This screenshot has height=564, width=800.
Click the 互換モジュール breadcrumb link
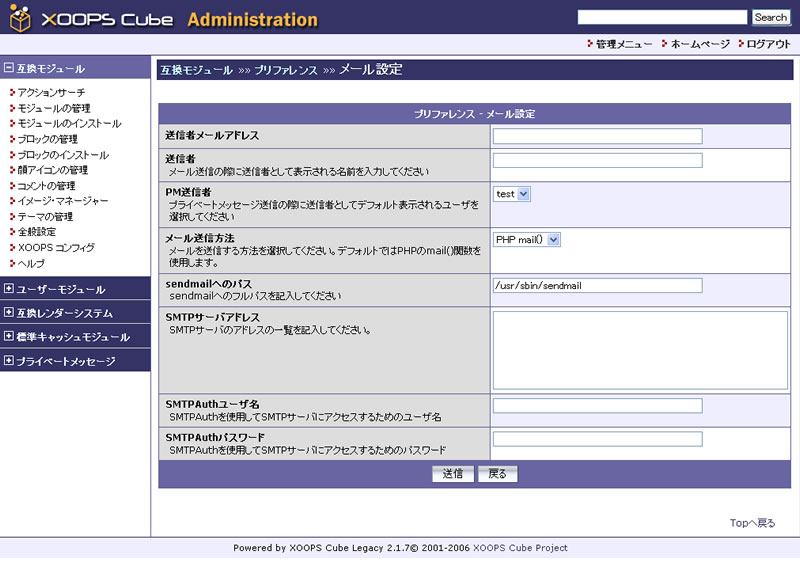pos(196,70)
